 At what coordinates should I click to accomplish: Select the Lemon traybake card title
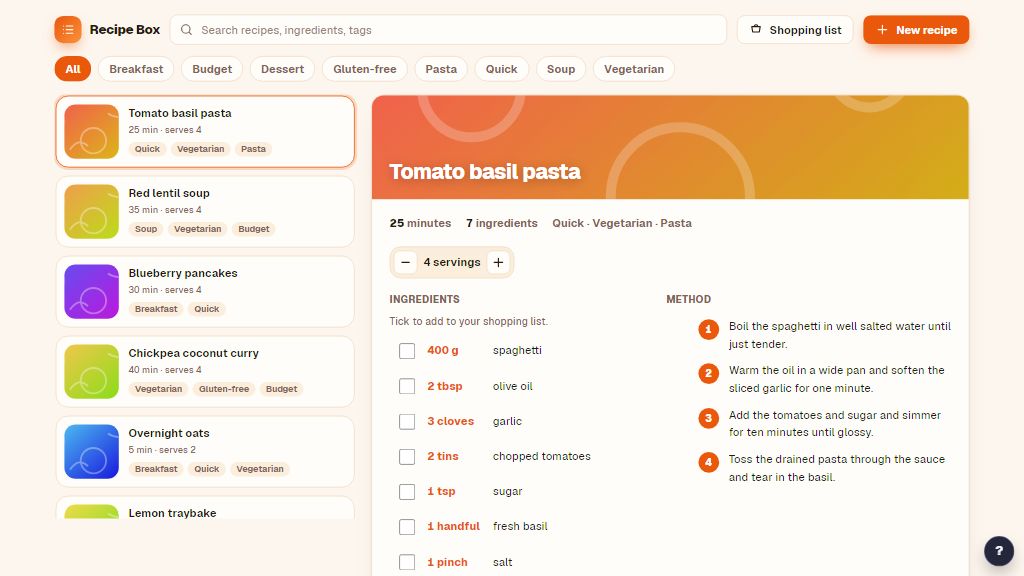tap(172, 513)
